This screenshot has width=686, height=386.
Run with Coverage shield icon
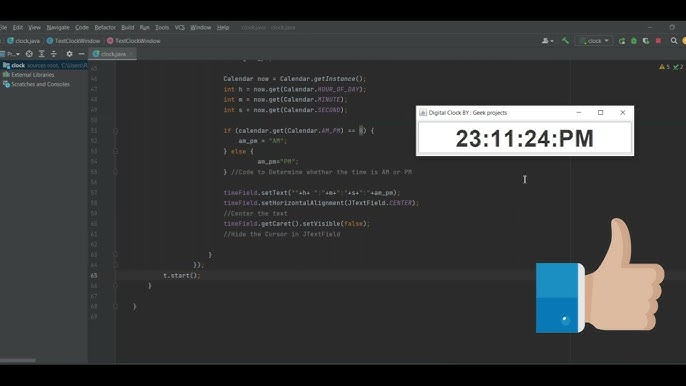(x=646, y=41)
